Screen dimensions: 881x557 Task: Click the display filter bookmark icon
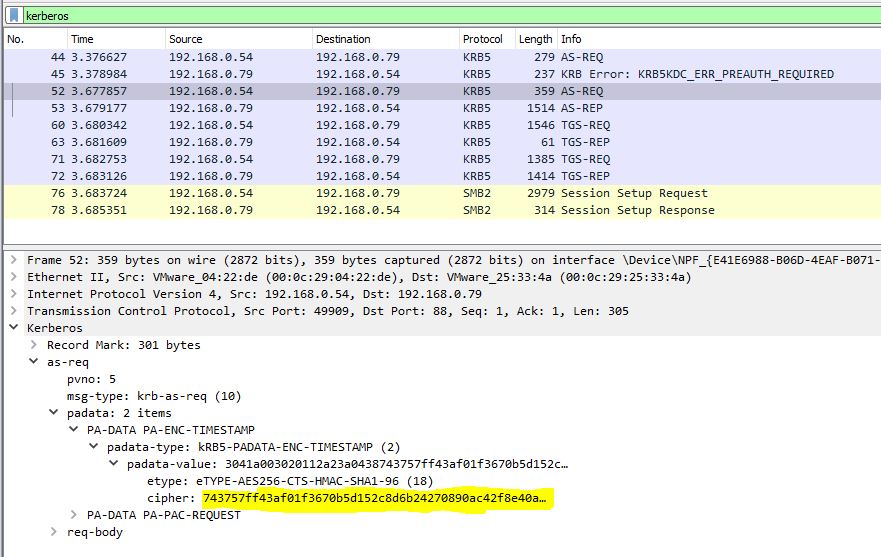coord(14,16)
